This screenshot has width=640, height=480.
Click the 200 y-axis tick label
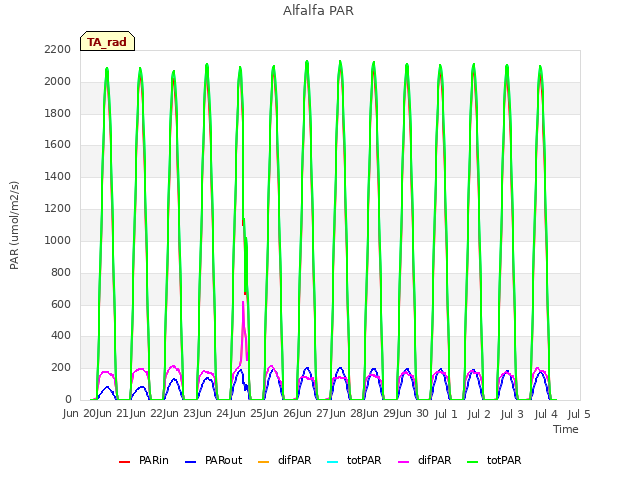pos(61,367)
